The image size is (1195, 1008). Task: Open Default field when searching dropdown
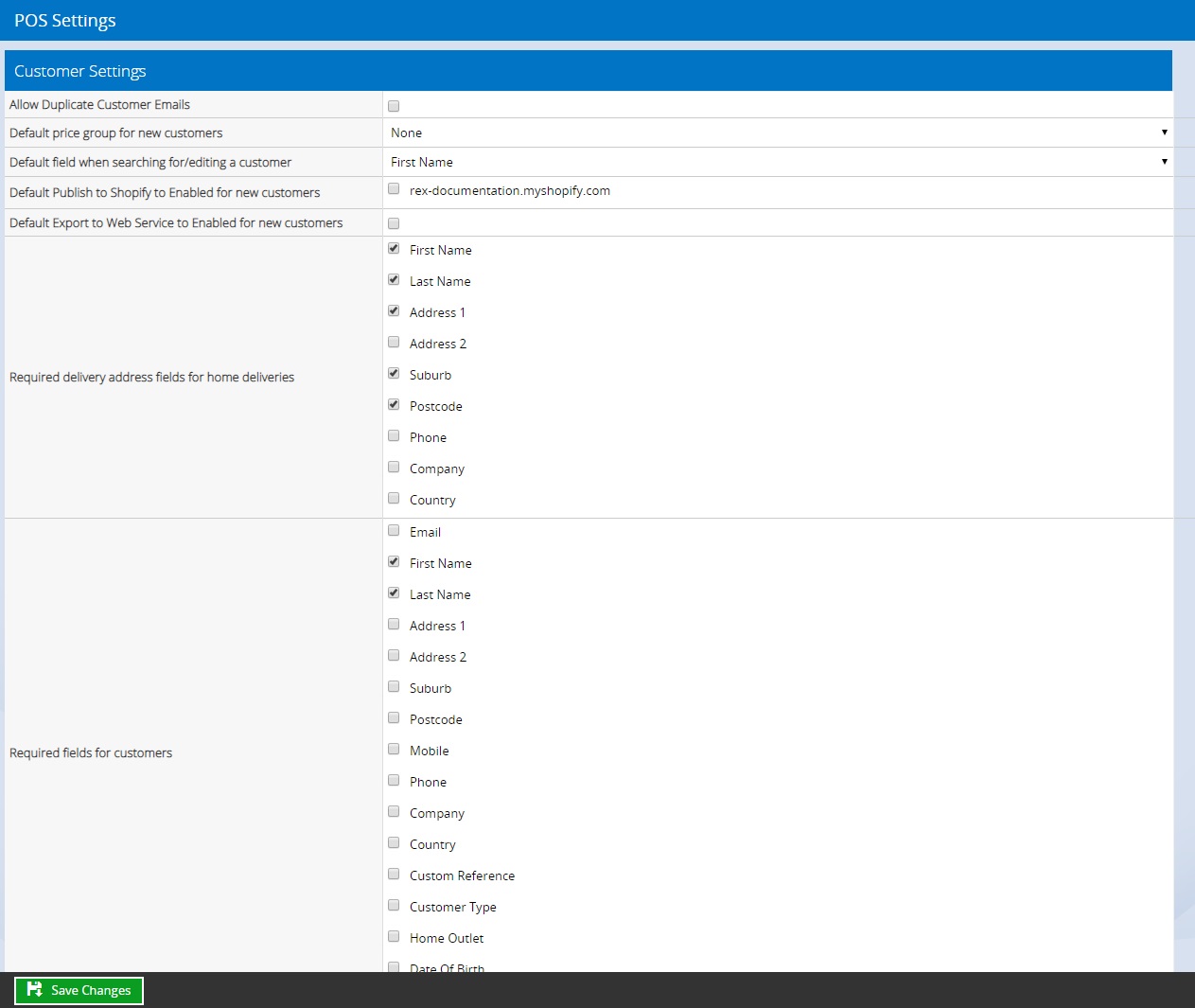click(x=778, y=162)
